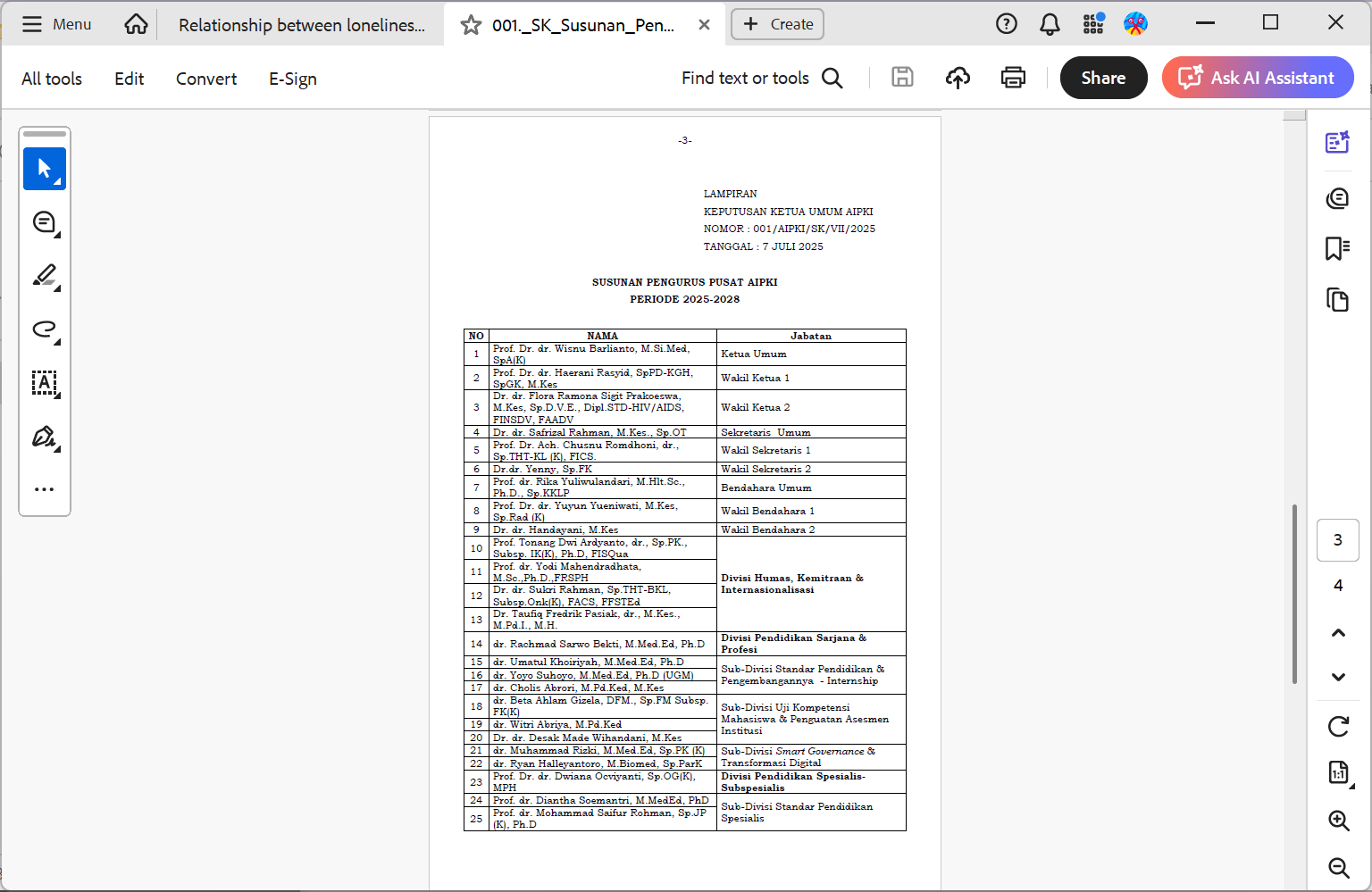Screen dimensions: 1372x892
Task: Choose the Highlight pen tool
Action: (45, 276)
